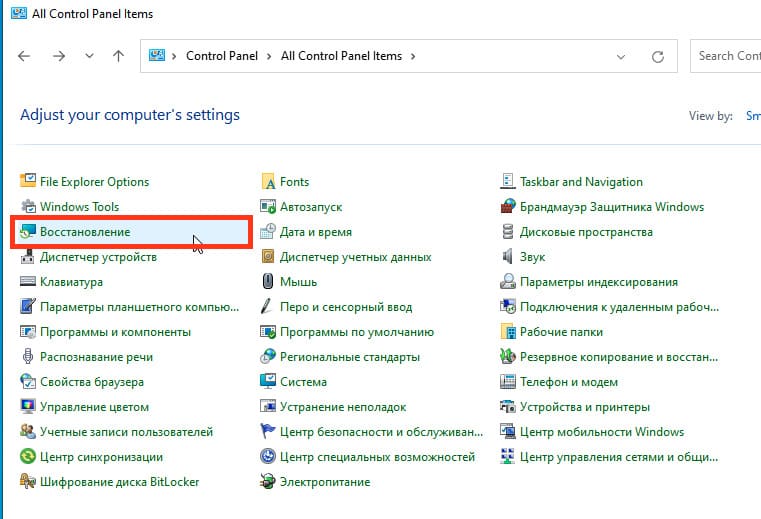Click the Windows Tools icon

[28, 207]
